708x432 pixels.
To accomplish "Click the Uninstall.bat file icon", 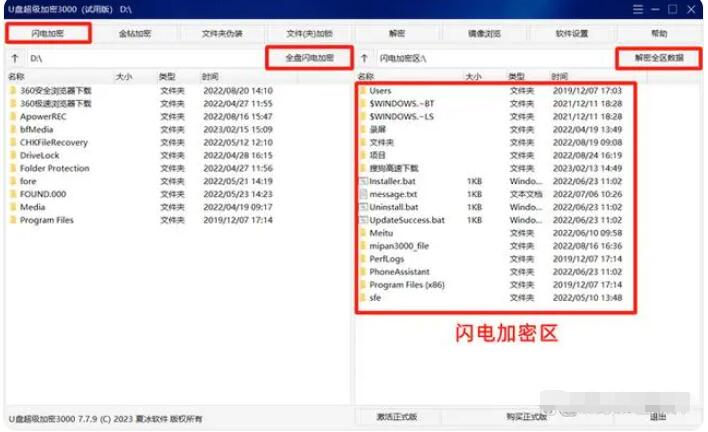I will click(362, 207).
